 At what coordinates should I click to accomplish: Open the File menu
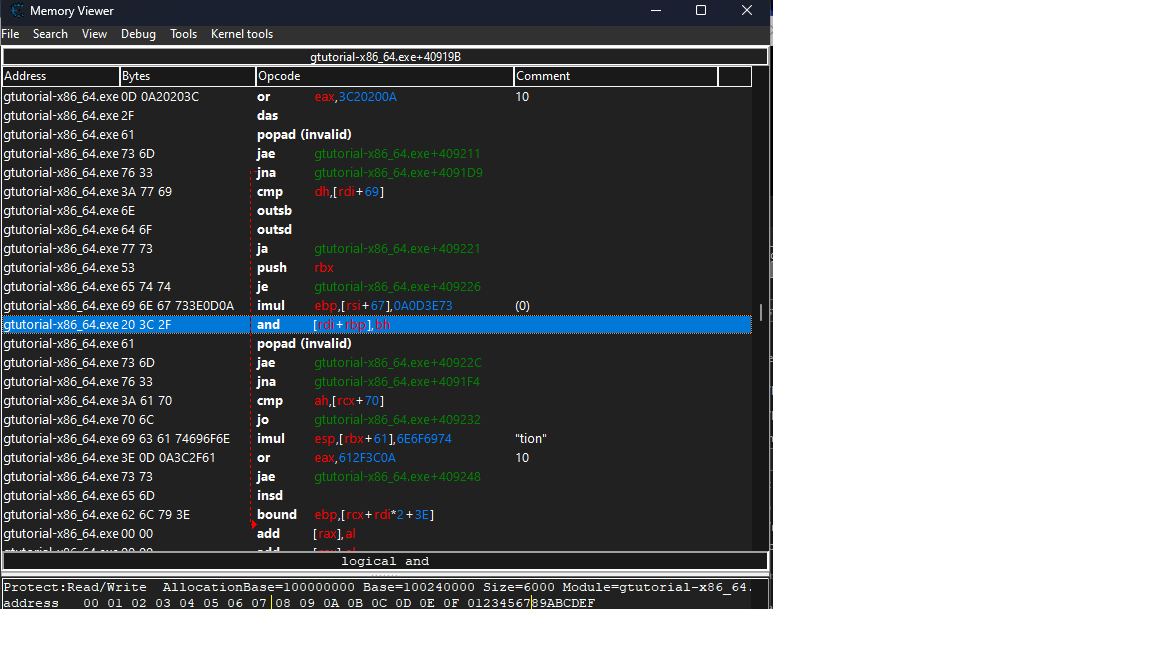pyautogui.click(x=10, y=34)
